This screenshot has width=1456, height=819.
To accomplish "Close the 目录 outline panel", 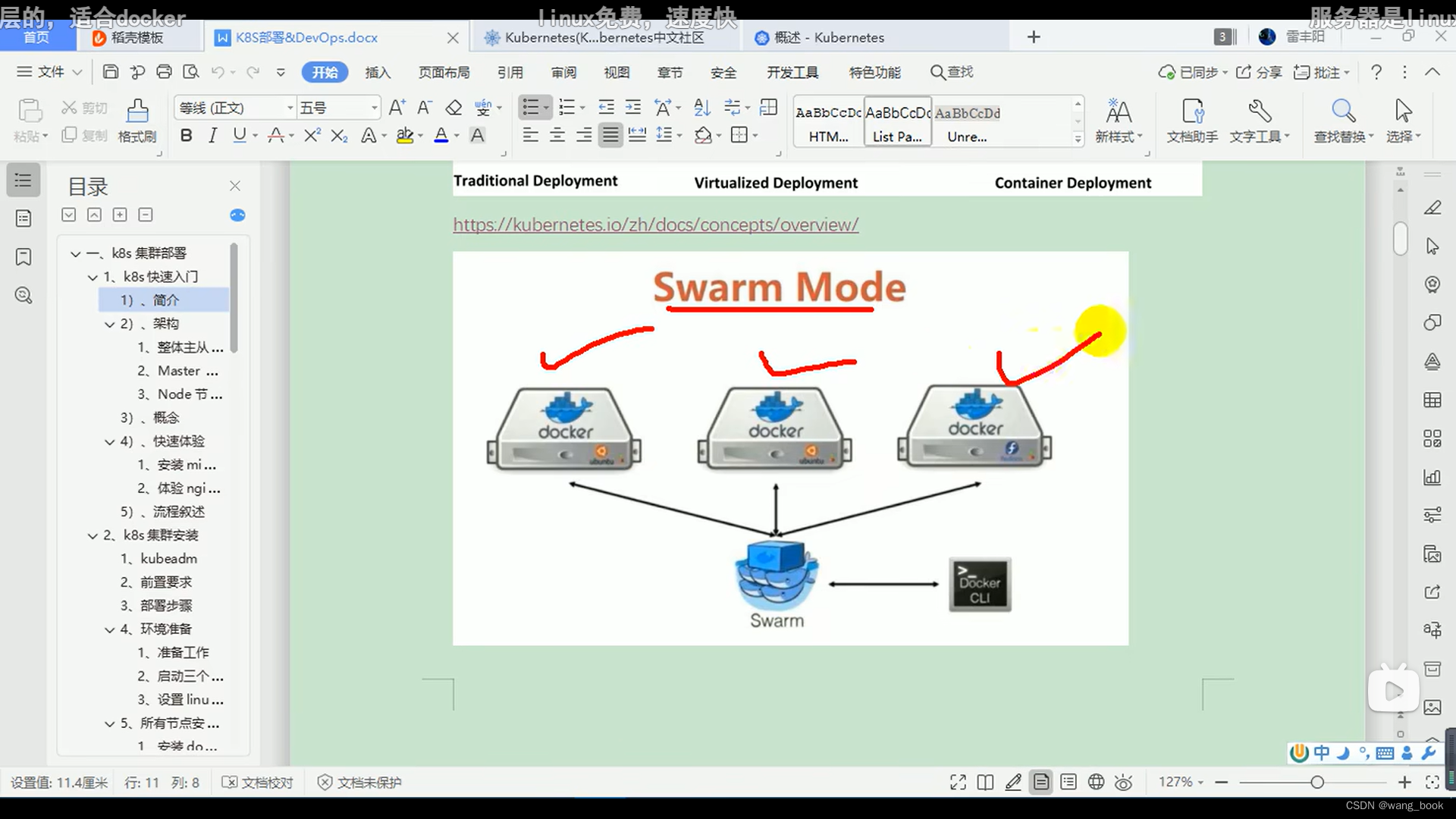I will point(235,186).
